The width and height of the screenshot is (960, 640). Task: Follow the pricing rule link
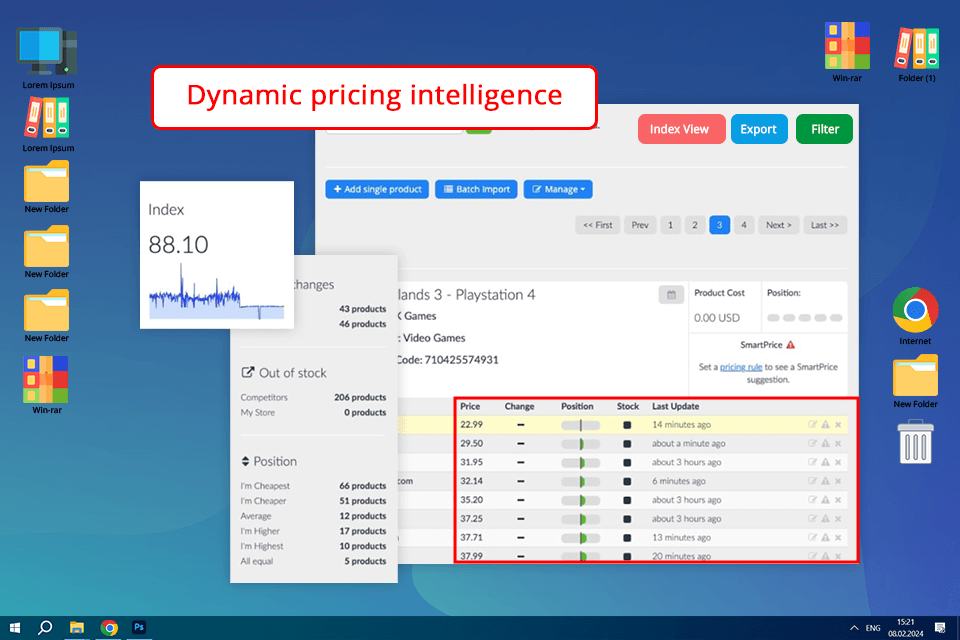tap(740, 367)
